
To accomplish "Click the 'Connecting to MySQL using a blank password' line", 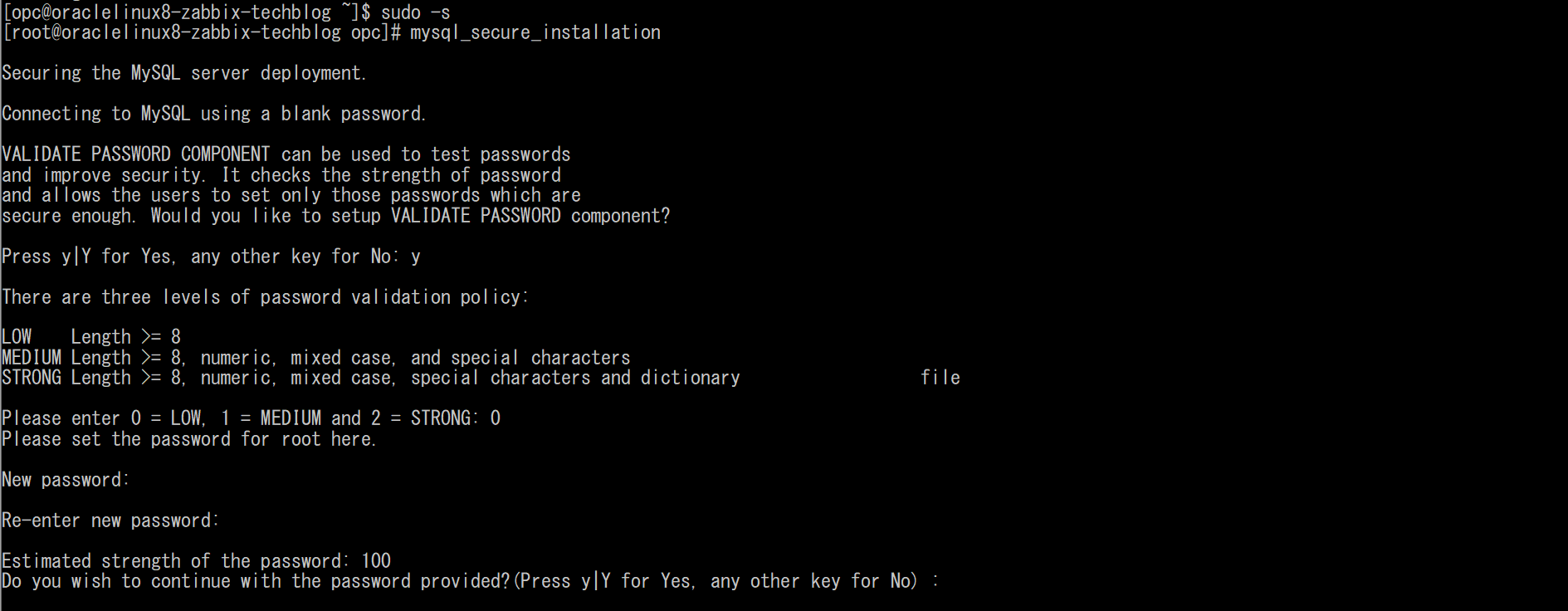I will [x=213, y=114].
